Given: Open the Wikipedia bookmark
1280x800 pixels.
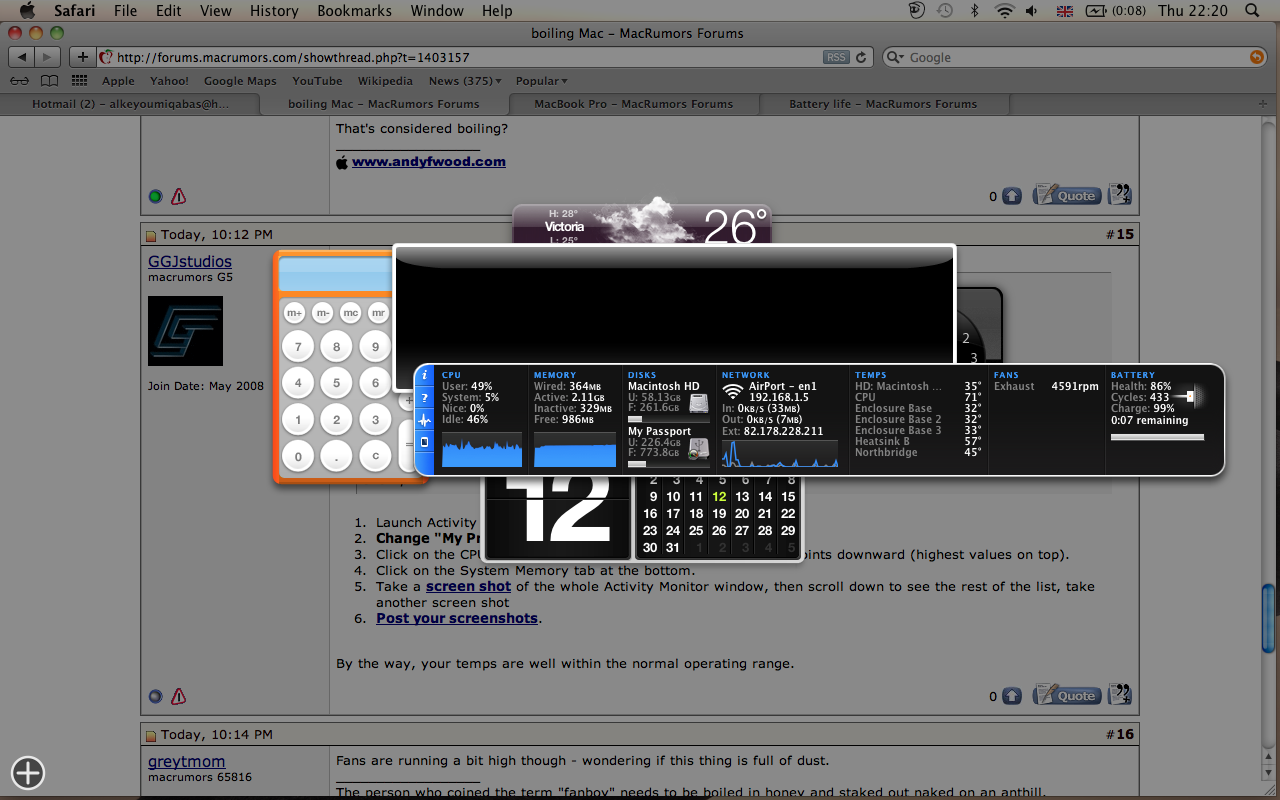Looking at the screenshot, I should (x=385, y=81).
